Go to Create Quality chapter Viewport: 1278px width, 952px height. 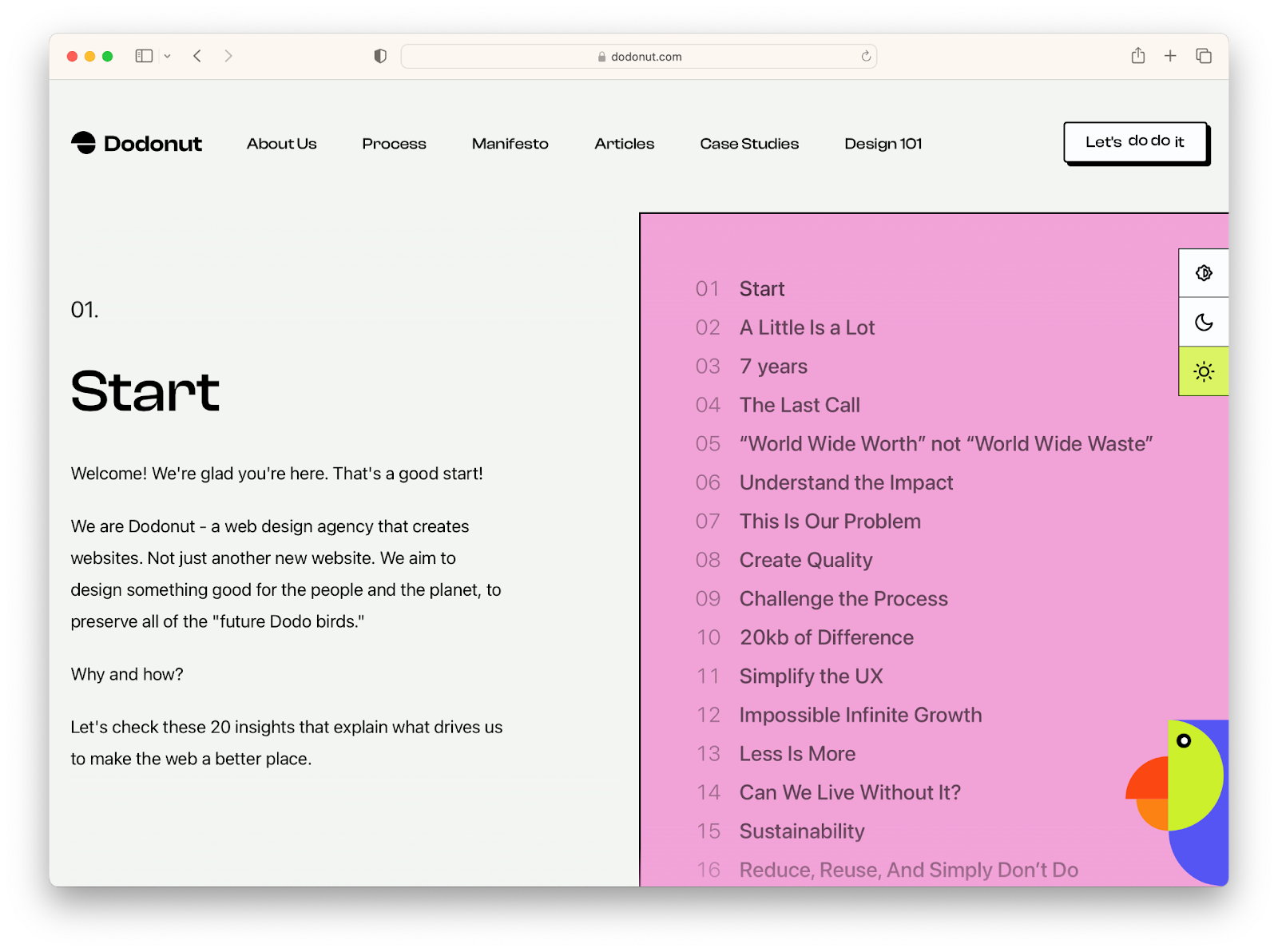click(784, 560)
